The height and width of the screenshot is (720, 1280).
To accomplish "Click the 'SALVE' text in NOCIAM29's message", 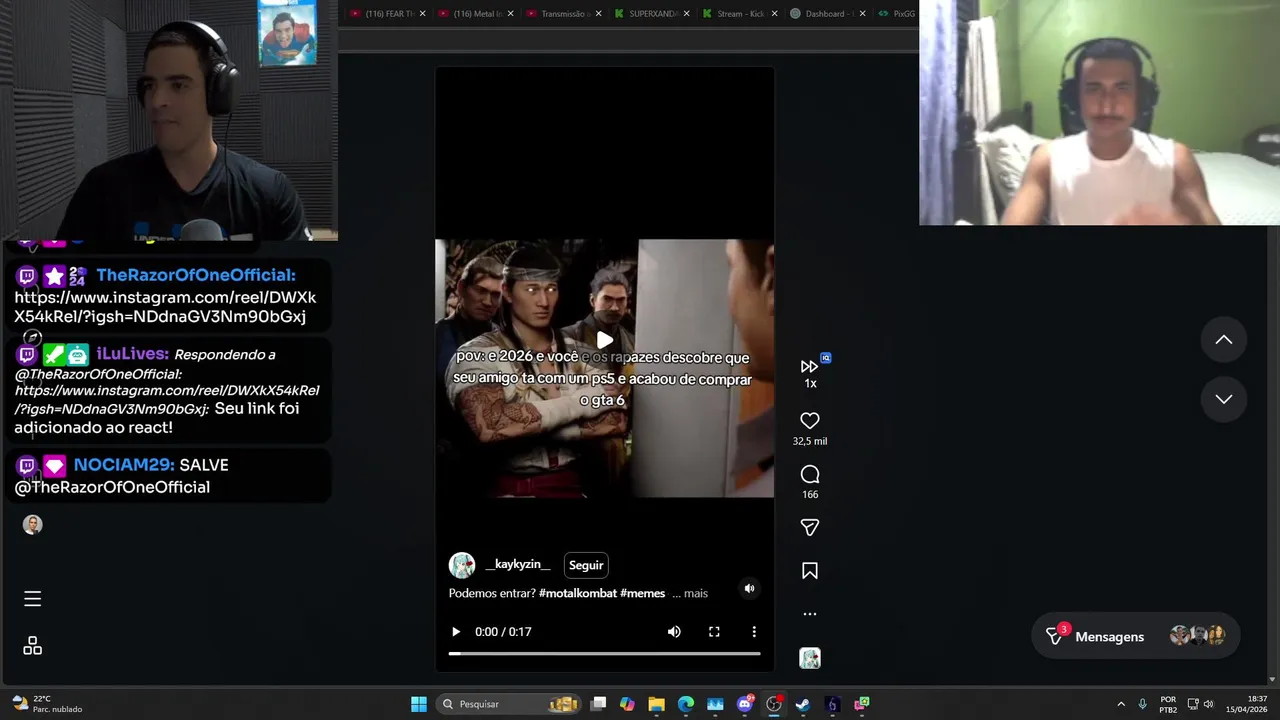I will [204, 465].
